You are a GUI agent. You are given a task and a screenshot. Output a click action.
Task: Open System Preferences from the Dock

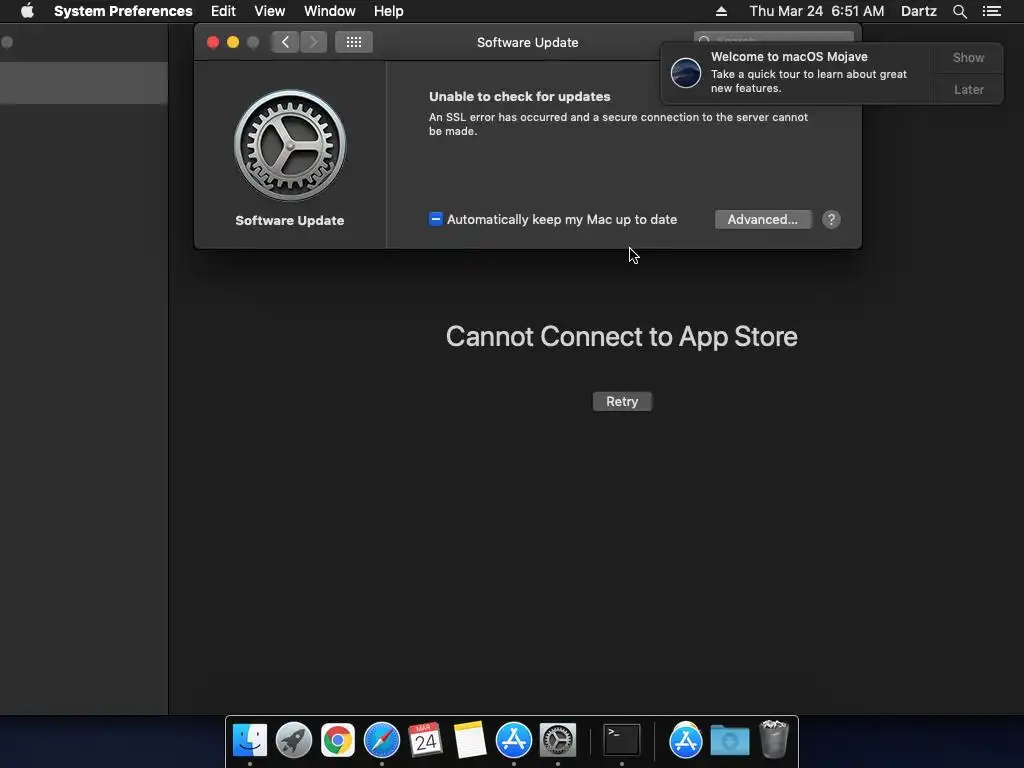(x=558, y=741)
